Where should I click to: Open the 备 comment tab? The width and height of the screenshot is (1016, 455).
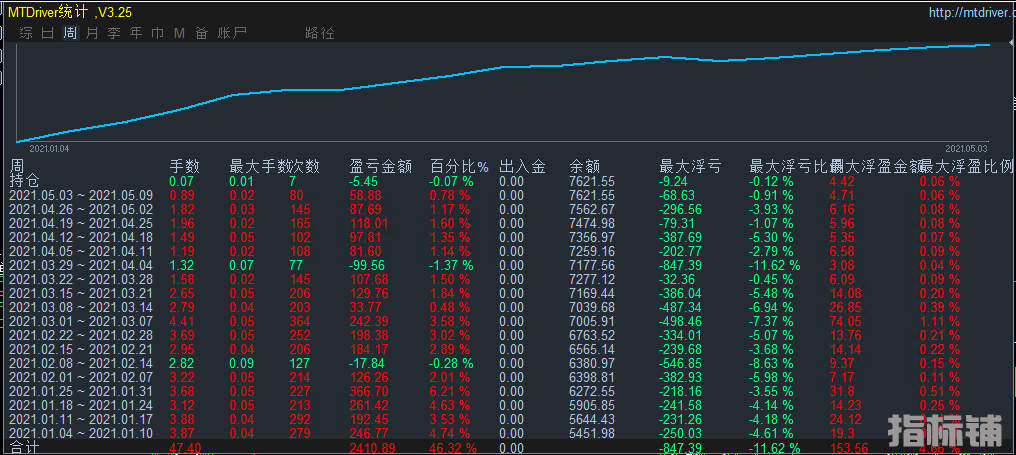click(x=202, y=33)
